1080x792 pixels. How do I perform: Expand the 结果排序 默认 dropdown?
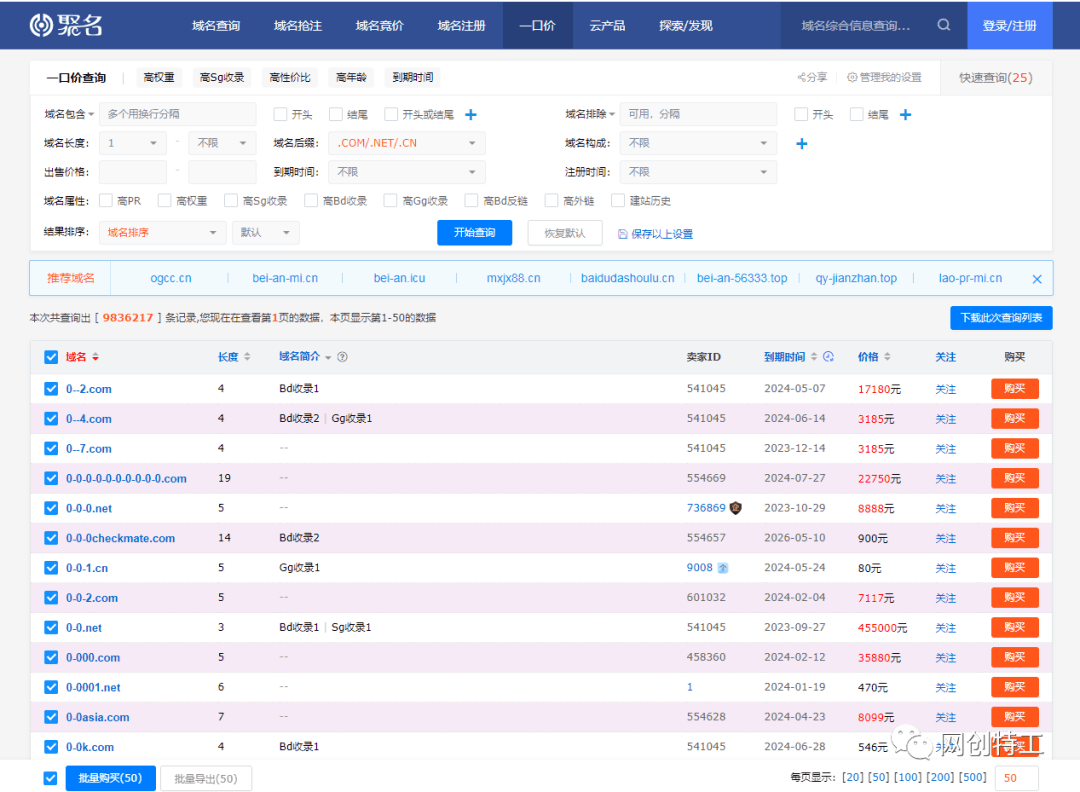265,232
